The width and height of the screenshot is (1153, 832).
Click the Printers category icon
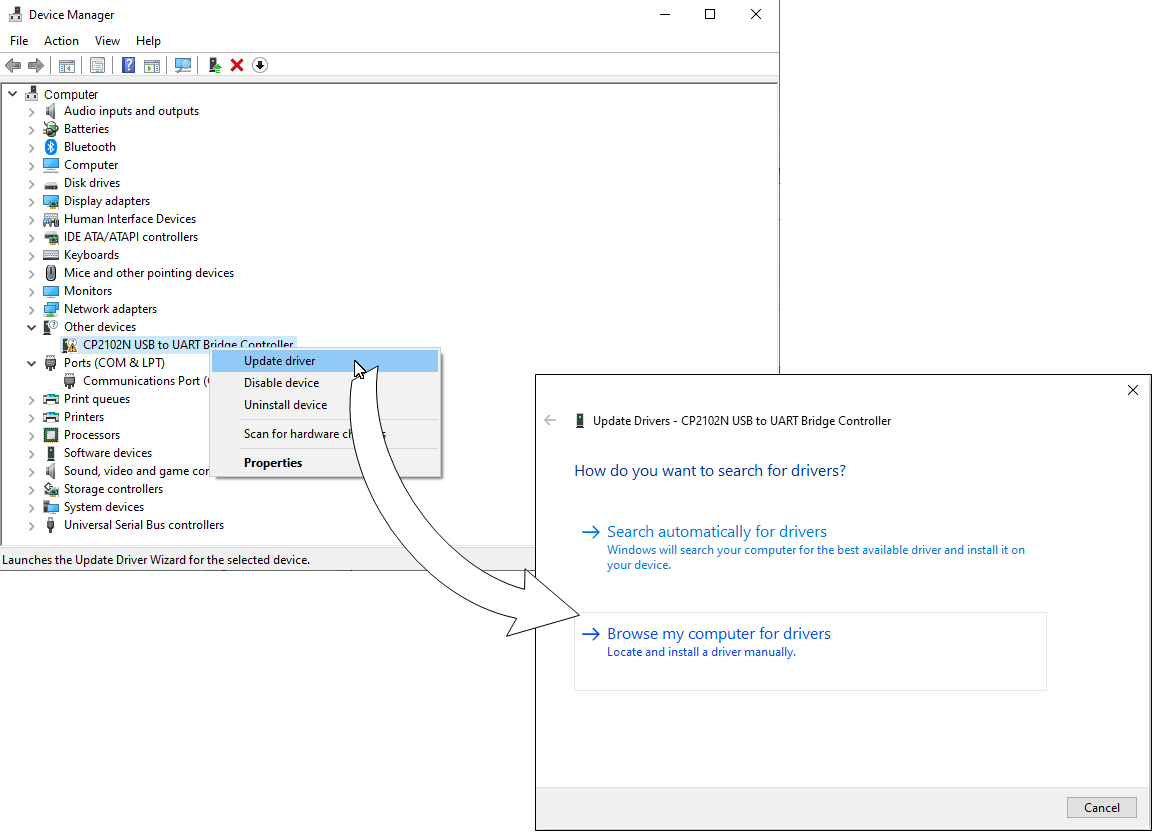pos(51,417)
